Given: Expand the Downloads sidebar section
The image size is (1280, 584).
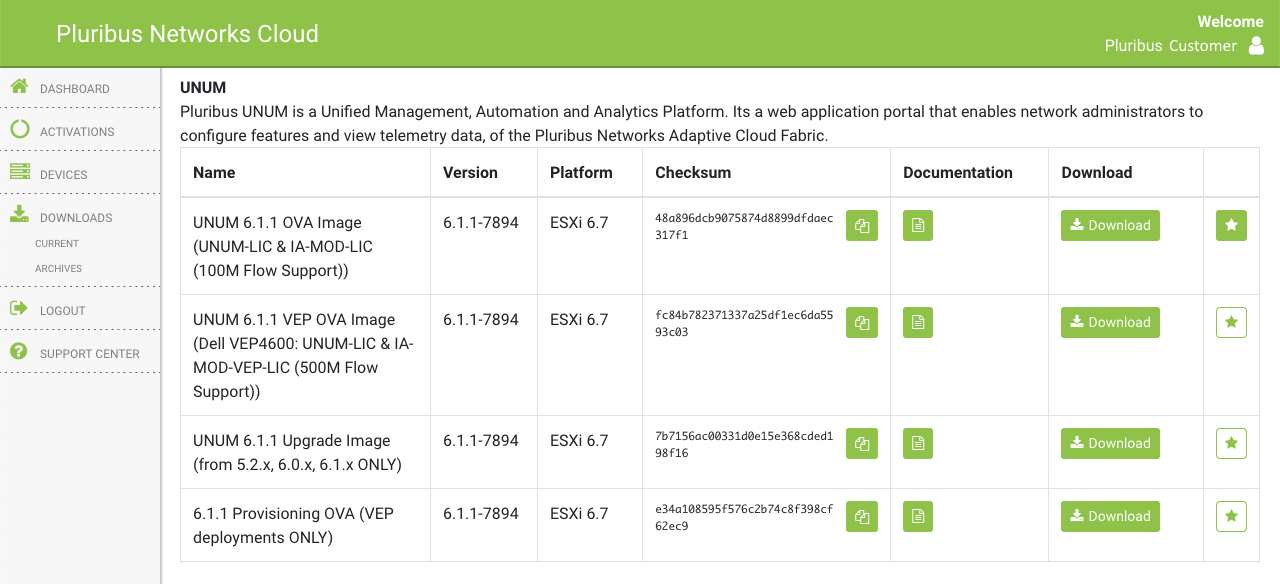Looking at the screenshot, I should pos(80,217).
